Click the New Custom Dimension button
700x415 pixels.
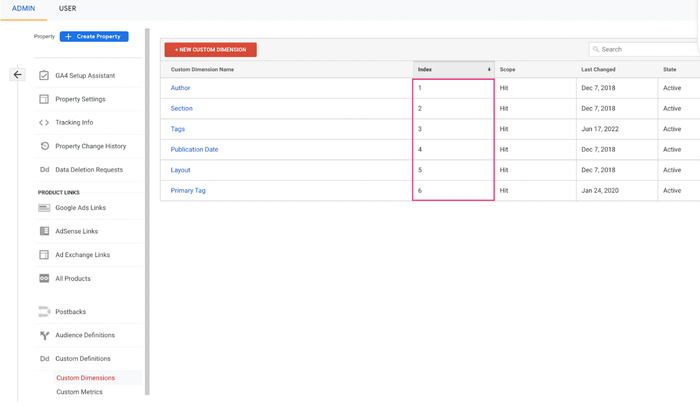coord(210,49)
